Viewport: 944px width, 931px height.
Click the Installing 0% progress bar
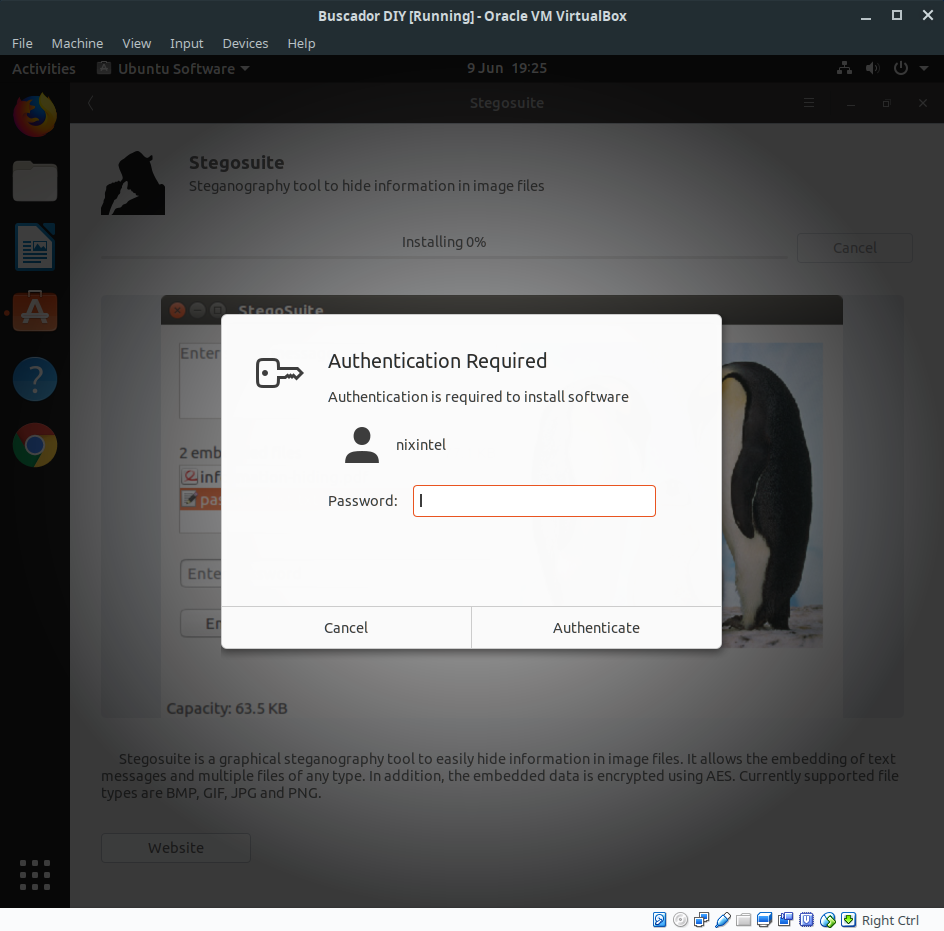coord(444,257)
